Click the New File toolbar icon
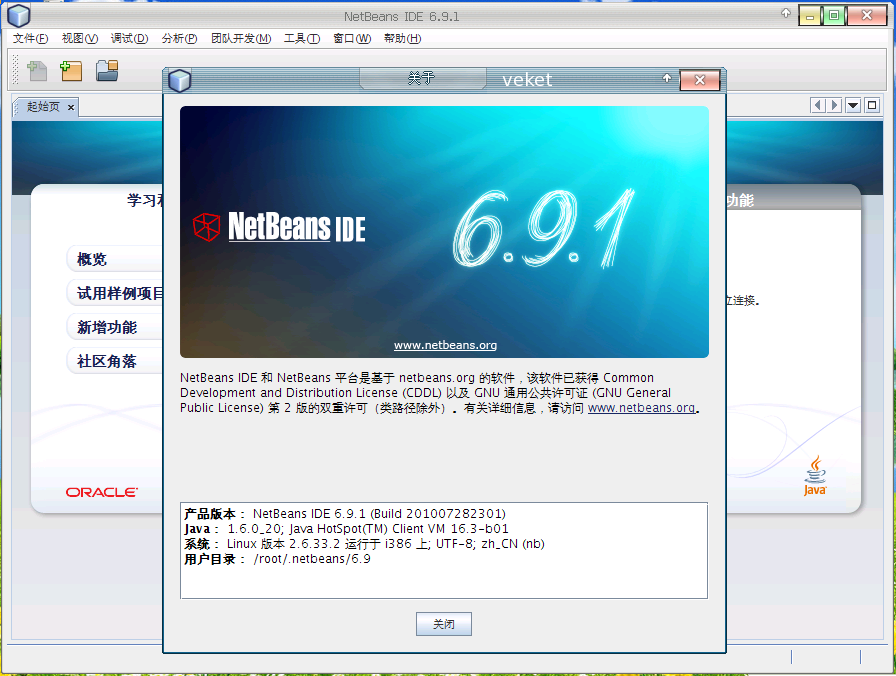The height and width of the screenshot is (676, 896). point(37,71)
